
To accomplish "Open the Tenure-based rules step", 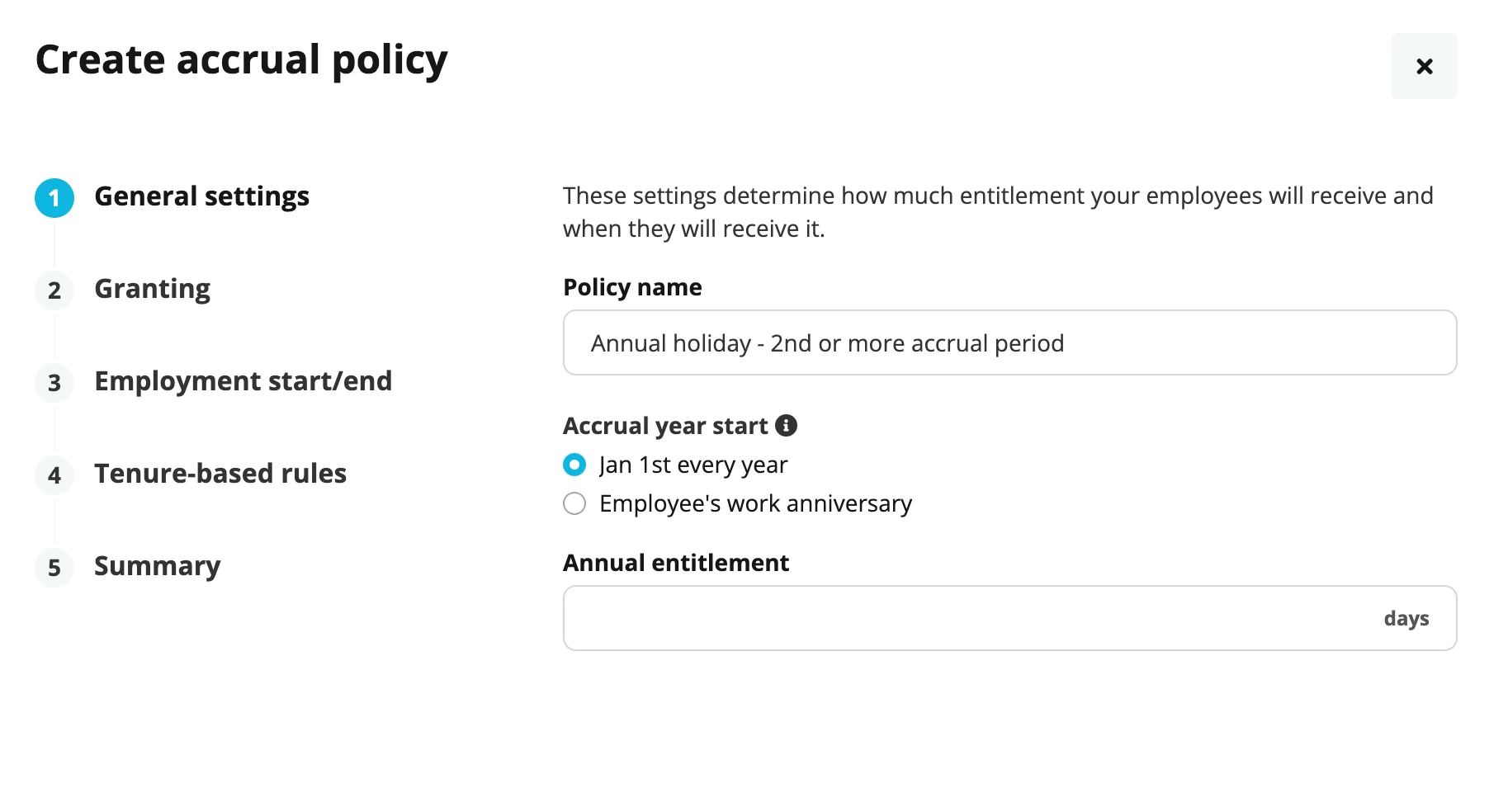I will (x=220, y=474).
